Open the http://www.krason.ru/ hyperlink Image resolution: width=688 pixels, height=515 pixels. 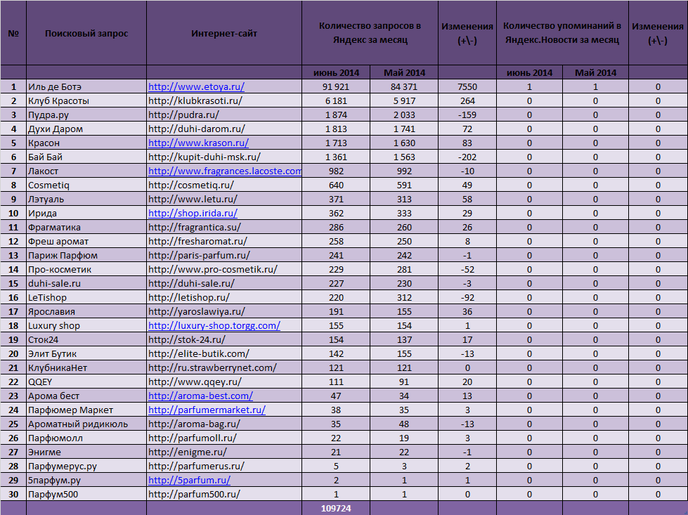pos(198,143)
